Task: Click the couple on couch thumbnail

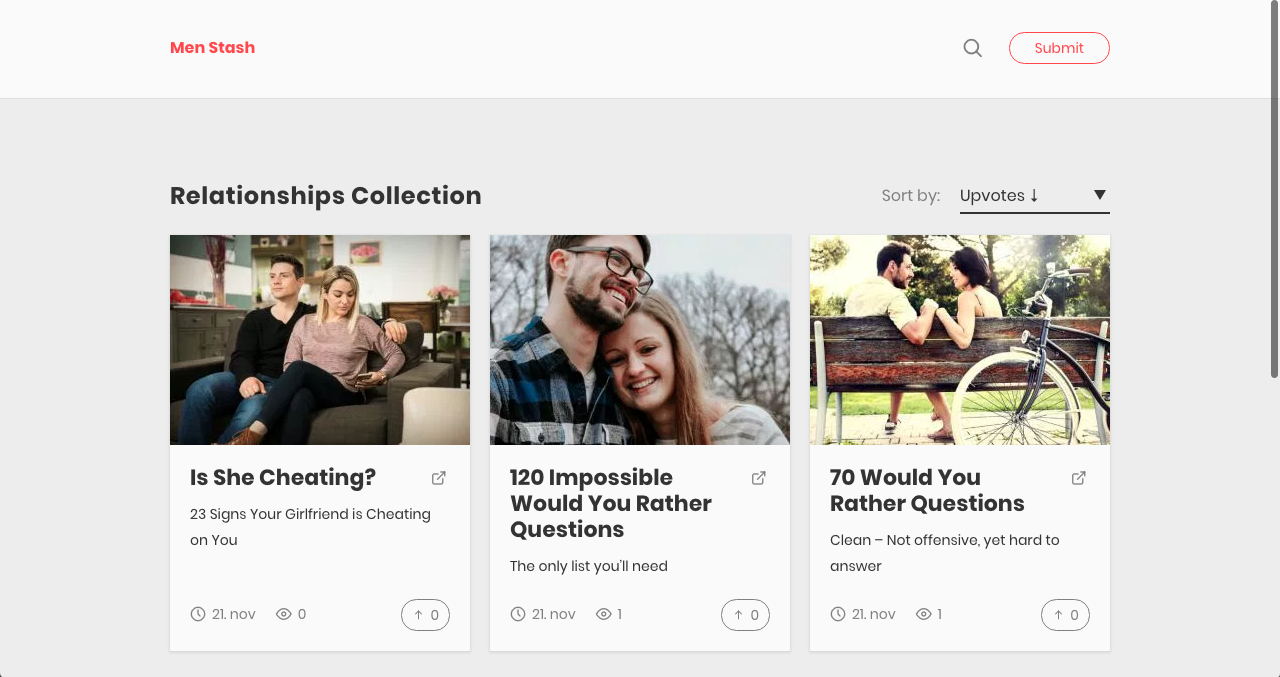Action: [x=320, y=340]
